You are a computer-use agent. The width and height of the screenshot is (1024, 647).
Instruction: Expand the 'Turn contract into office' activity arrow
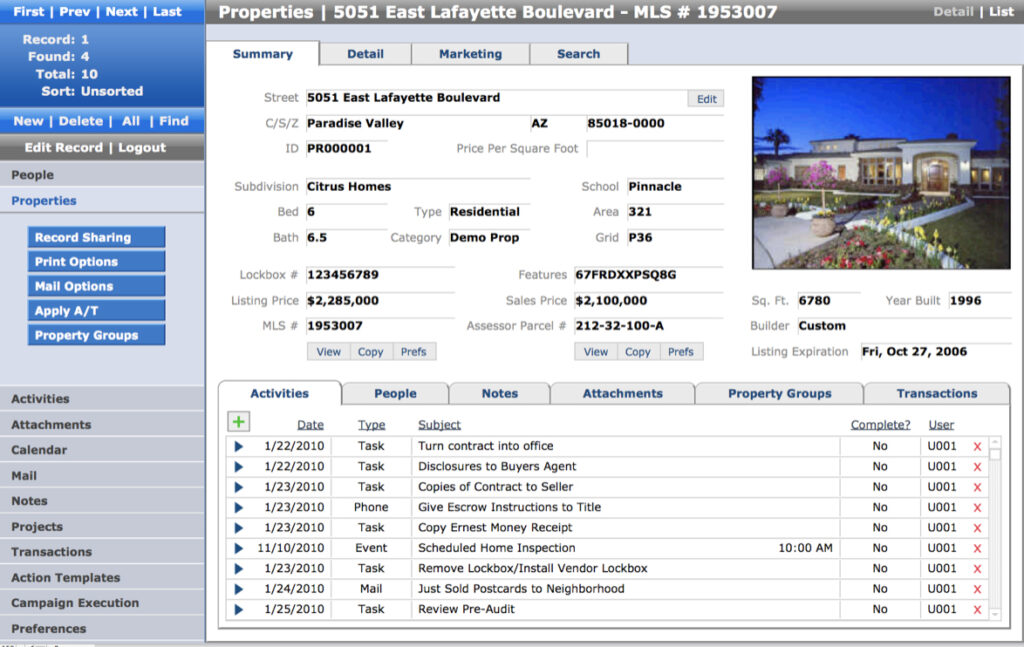(239, 447)
